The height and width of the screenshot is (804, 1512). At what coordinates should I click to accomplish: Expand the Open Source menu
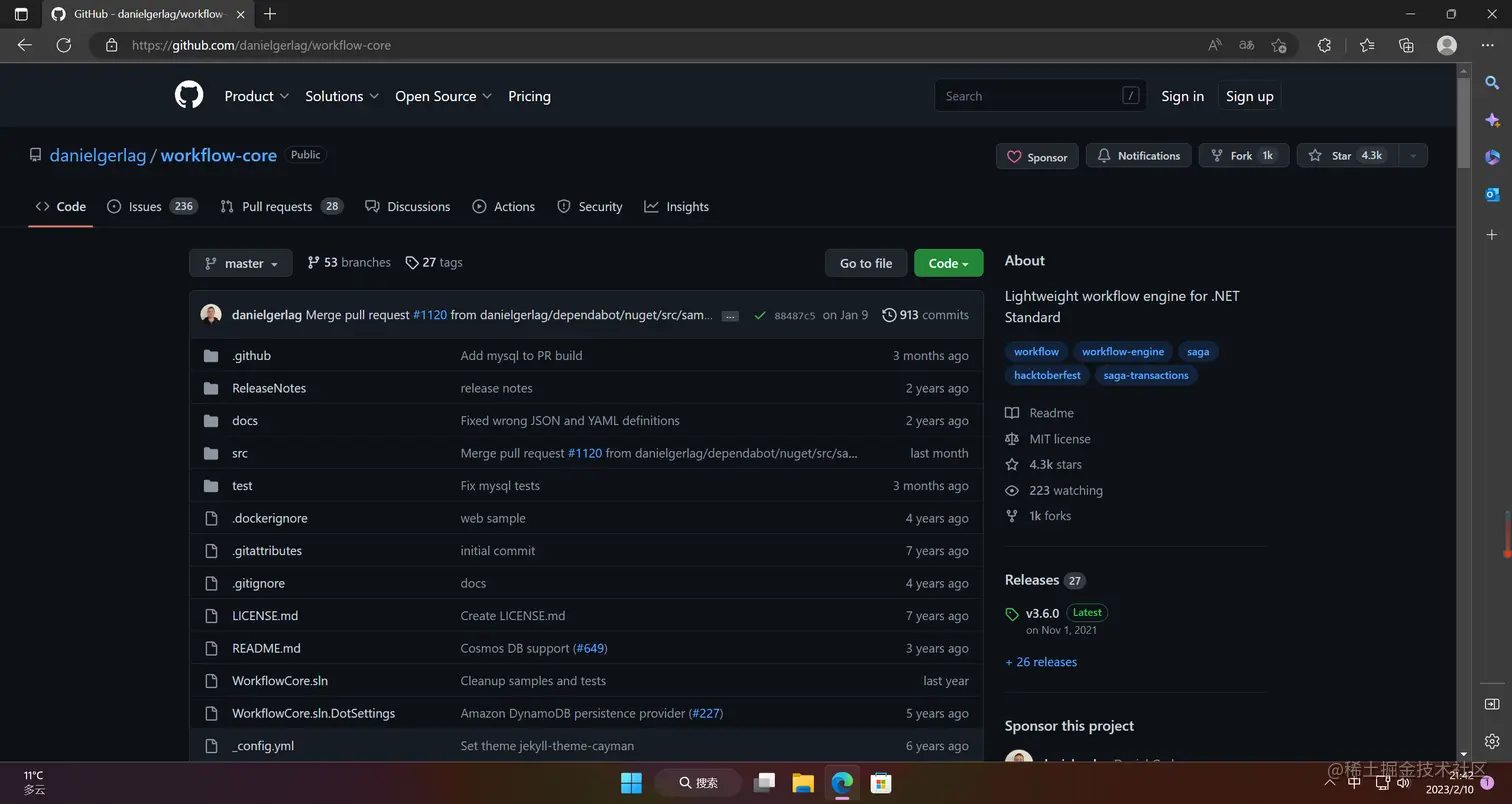coord(444,96)
